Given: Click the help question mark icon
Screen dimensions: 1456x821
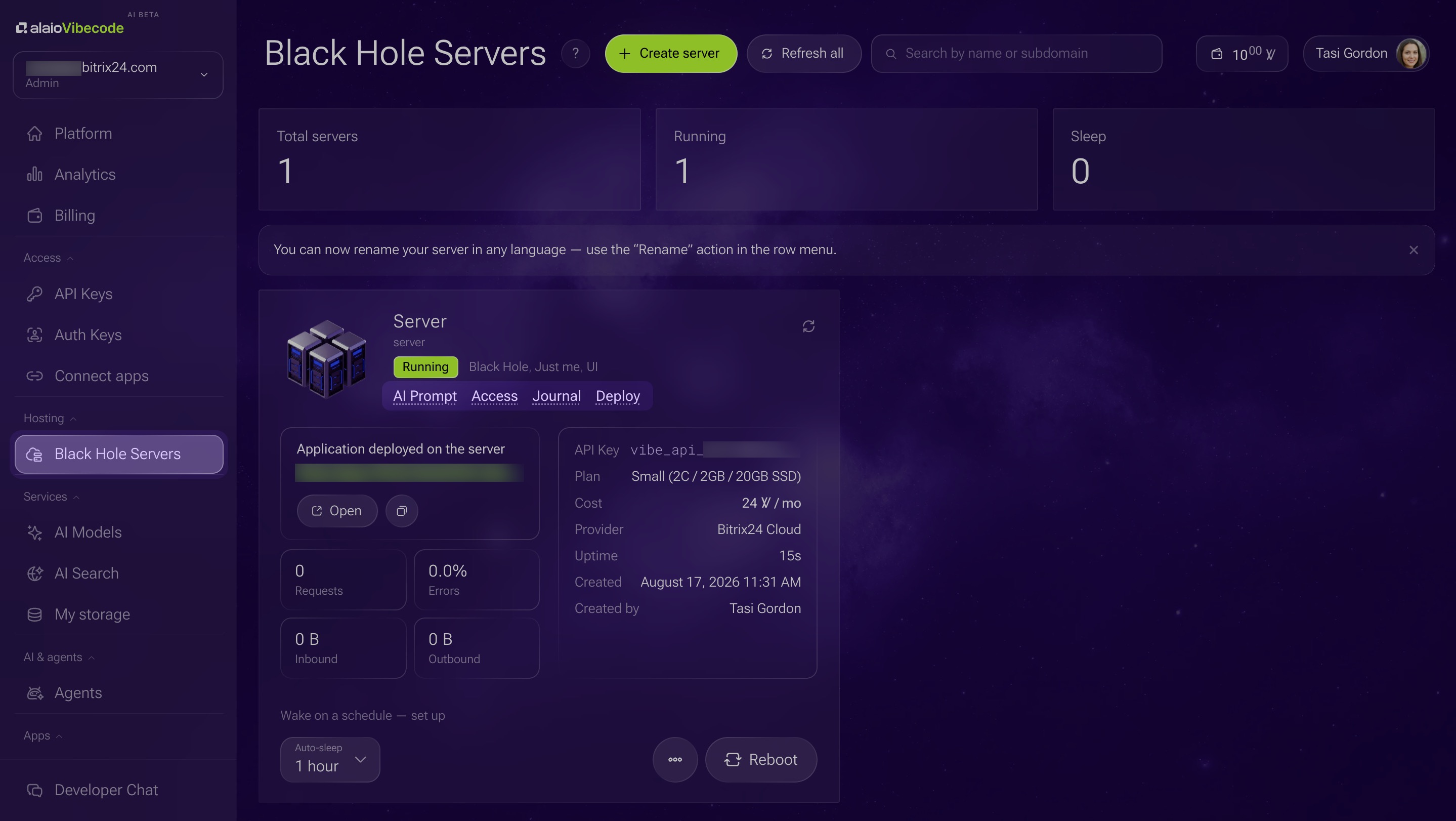Looking at the screenshot, I should (x=575, y=54).
